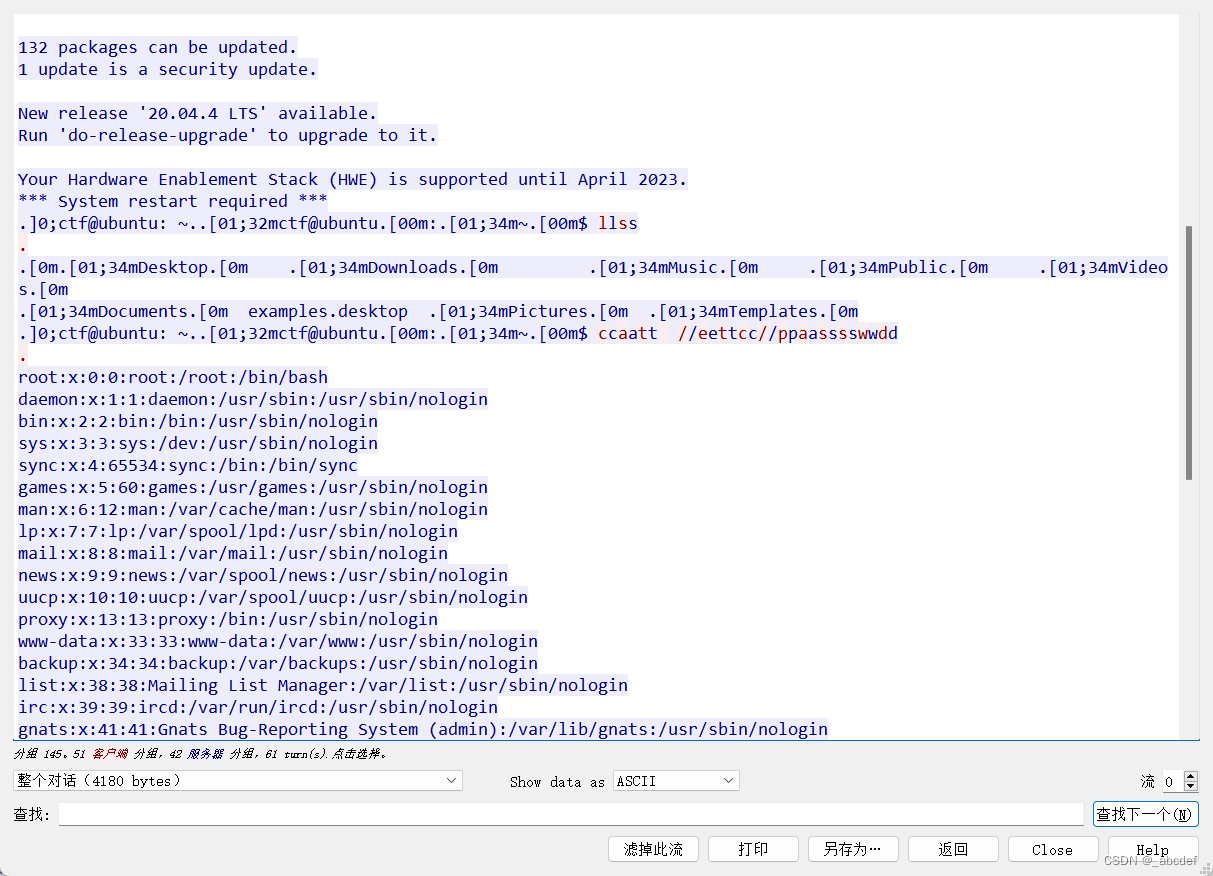Click the daemon:x:1:1 passwd line
This screenshot has height=876, width=1213.
click(253, 399)
